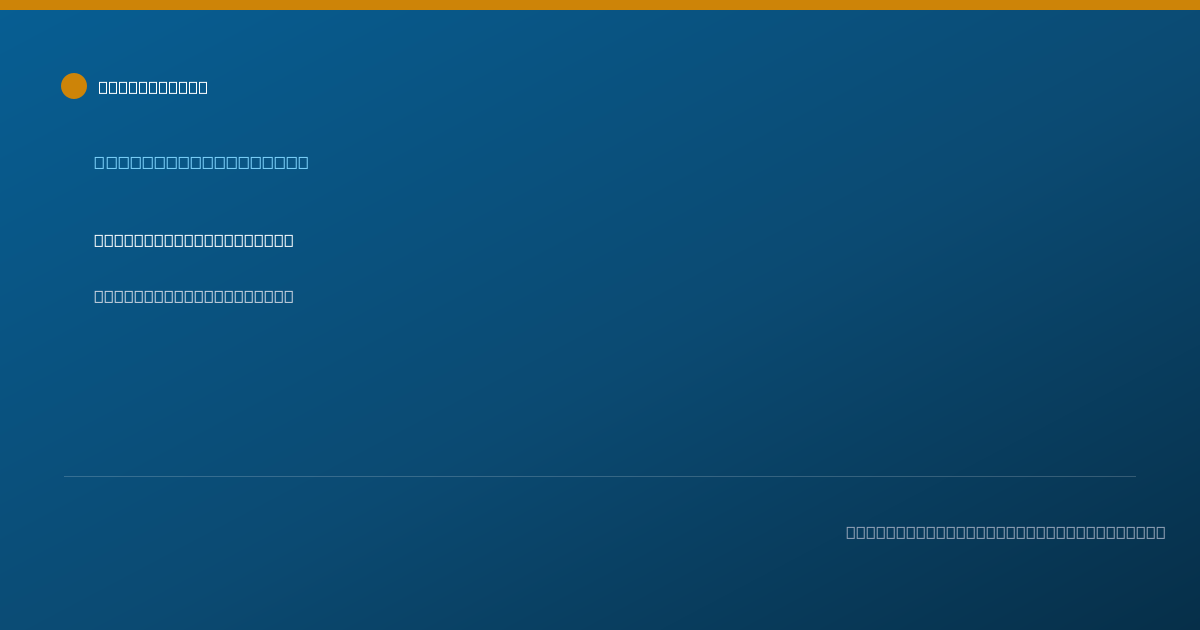Click the orange bar across the top edge
Image resolution: width=1200 pixels, height=630 pixels.
pos(600,5)
